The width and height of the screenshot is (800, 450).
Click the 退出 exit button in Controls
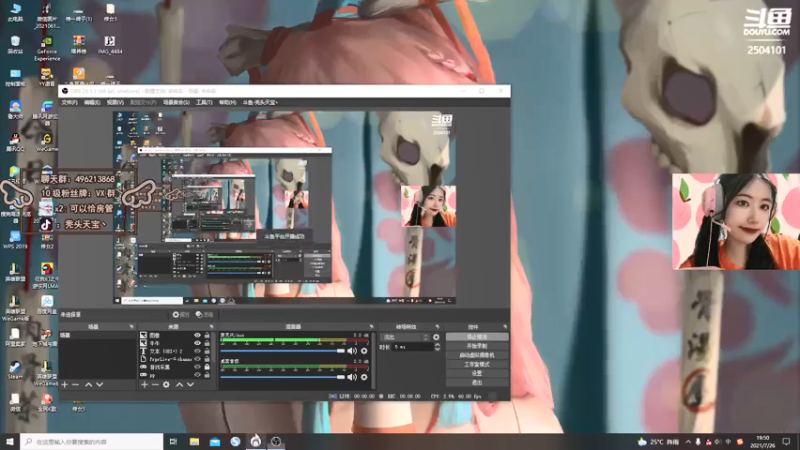point(477,382)
